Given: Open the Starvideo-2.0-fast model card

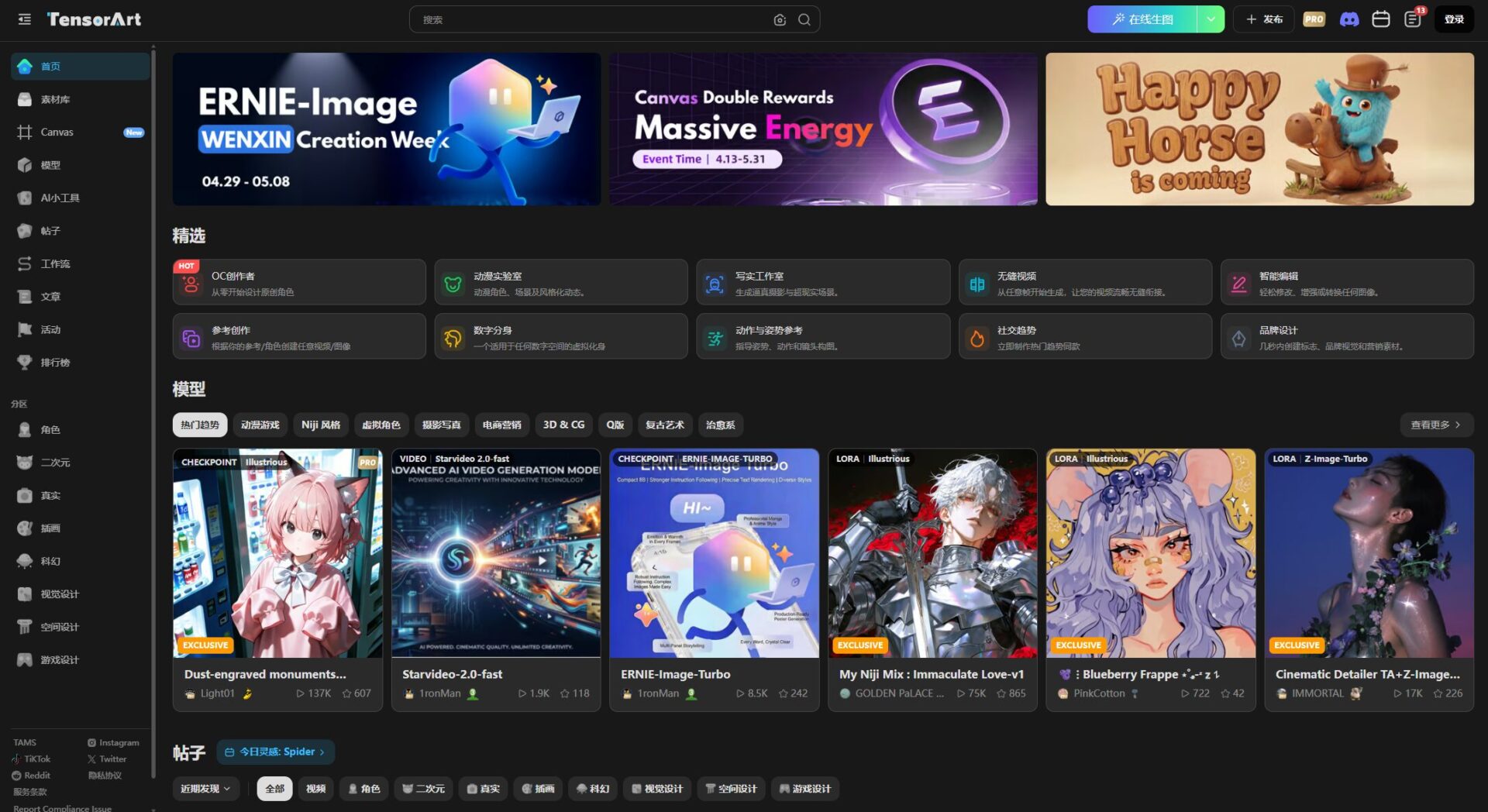Looking at the screenshot, I should pyautogui.click(x=496, y=580).
